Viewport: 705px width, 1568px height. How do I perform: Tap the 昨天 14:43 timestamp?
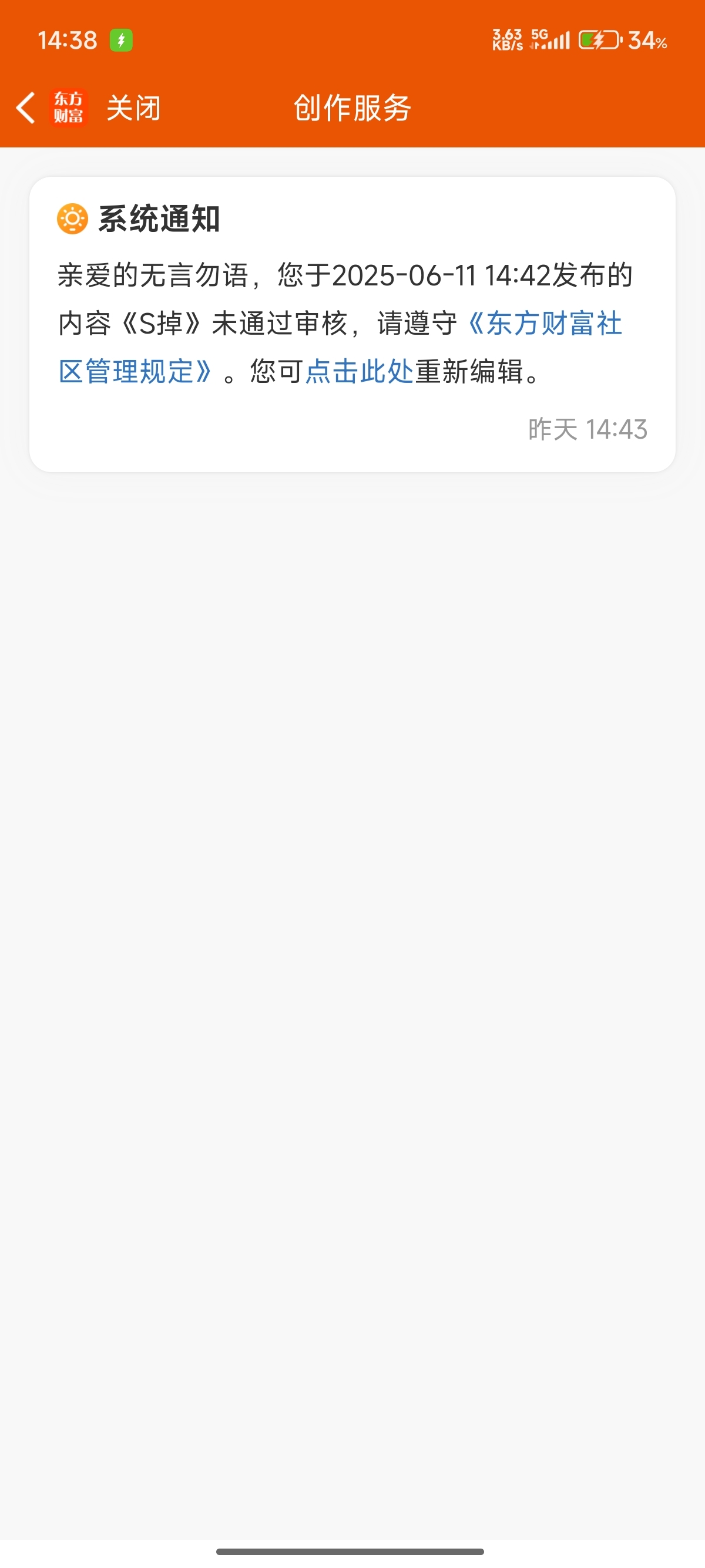tap(587, 429)
